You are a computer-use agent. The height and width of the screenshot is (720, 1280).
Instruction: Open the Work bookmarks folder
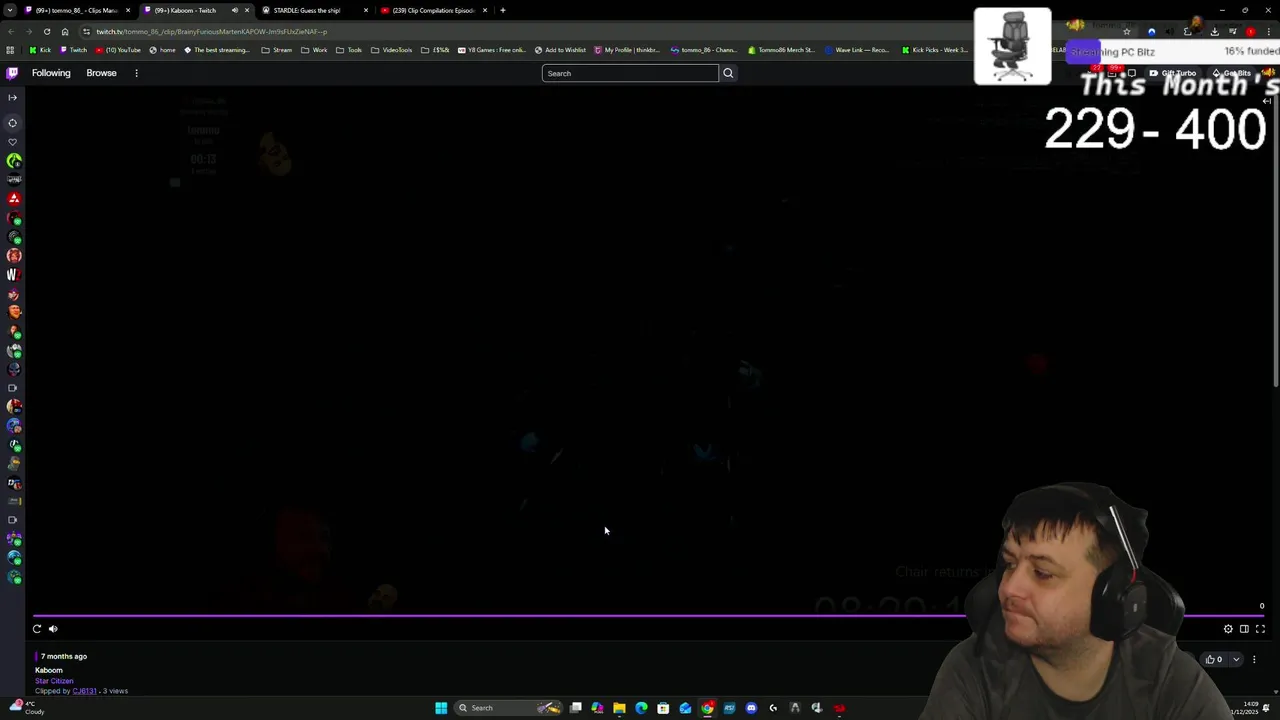(314, 50)
